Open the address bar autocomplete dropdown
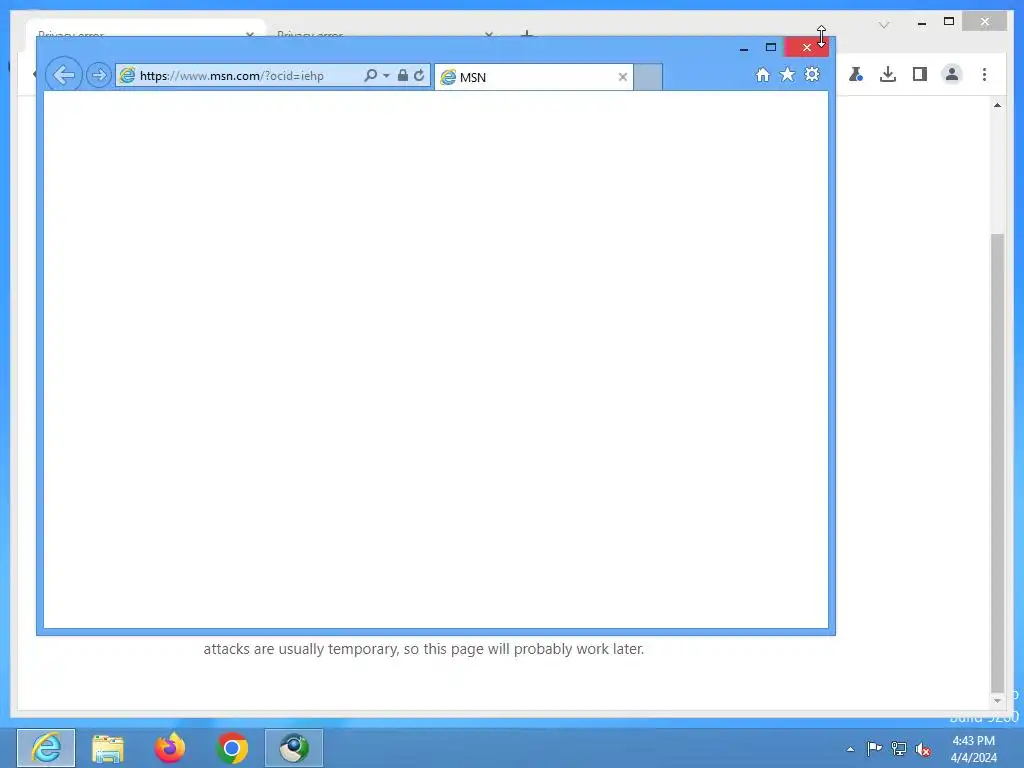 [x=386, y=76]
